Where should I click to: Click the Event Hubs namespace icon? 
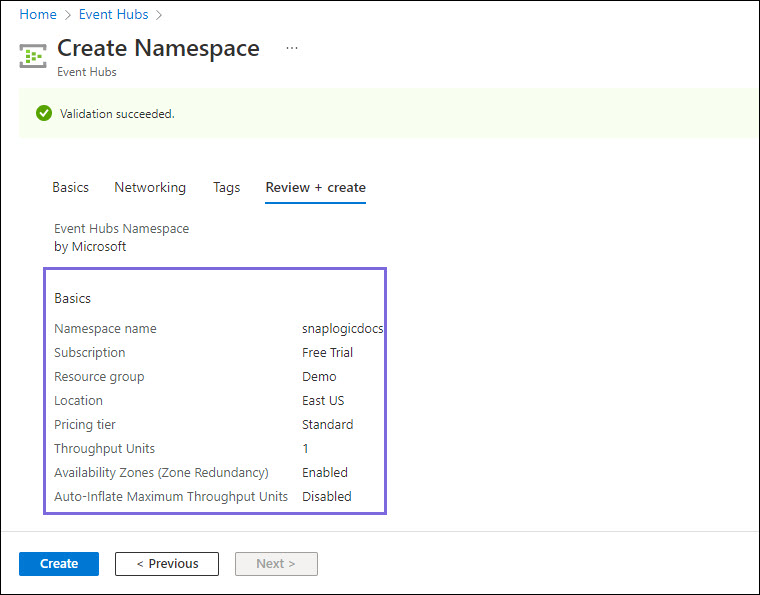tap(33, 56)
